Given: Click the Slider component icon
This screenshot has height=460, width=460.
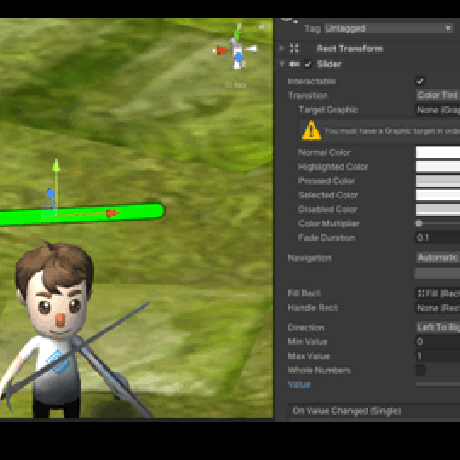Looking at the screenshot, I should click(294, 64).
